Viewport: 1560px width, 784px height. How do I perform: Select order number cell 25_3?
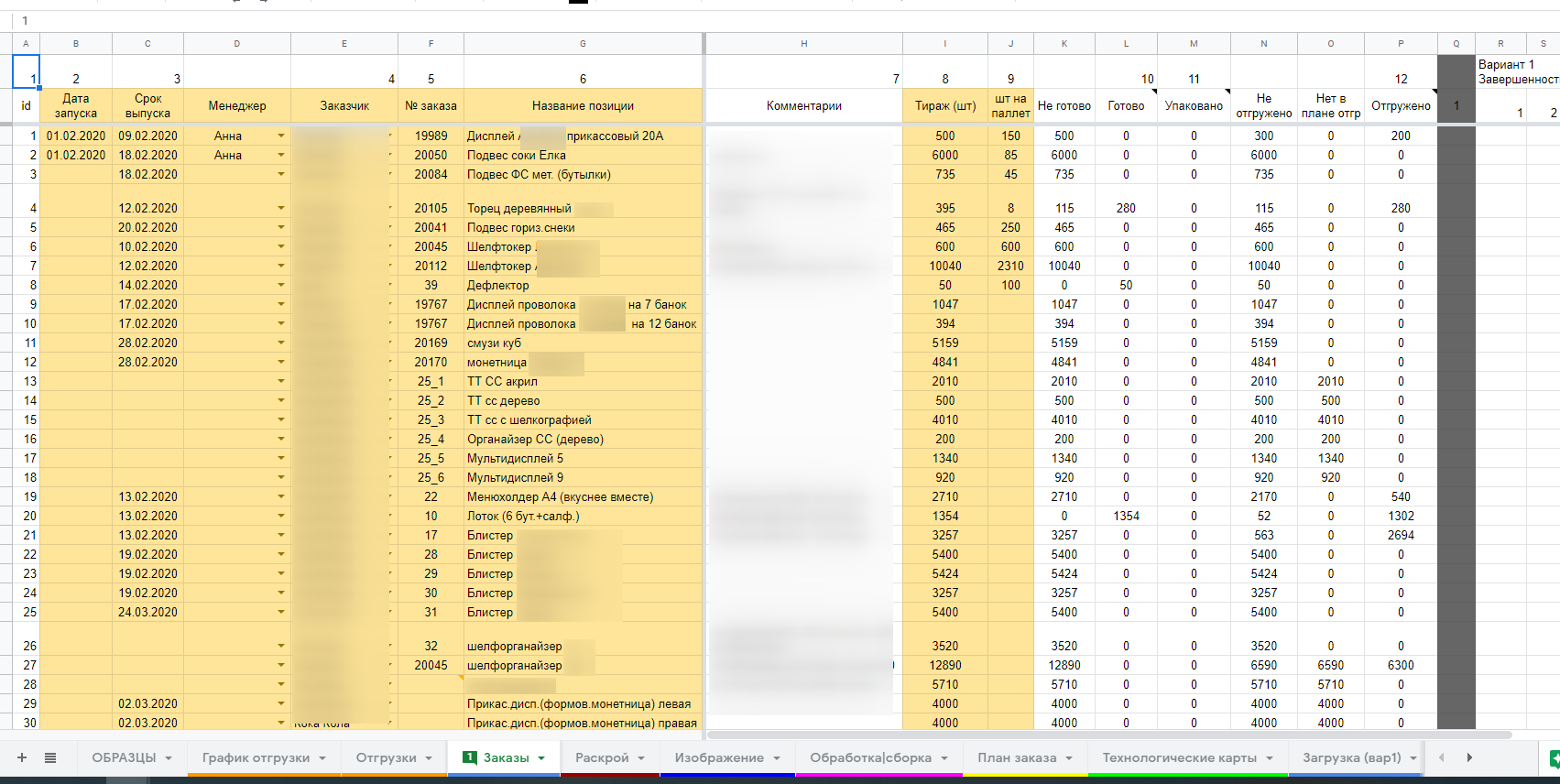431,419
